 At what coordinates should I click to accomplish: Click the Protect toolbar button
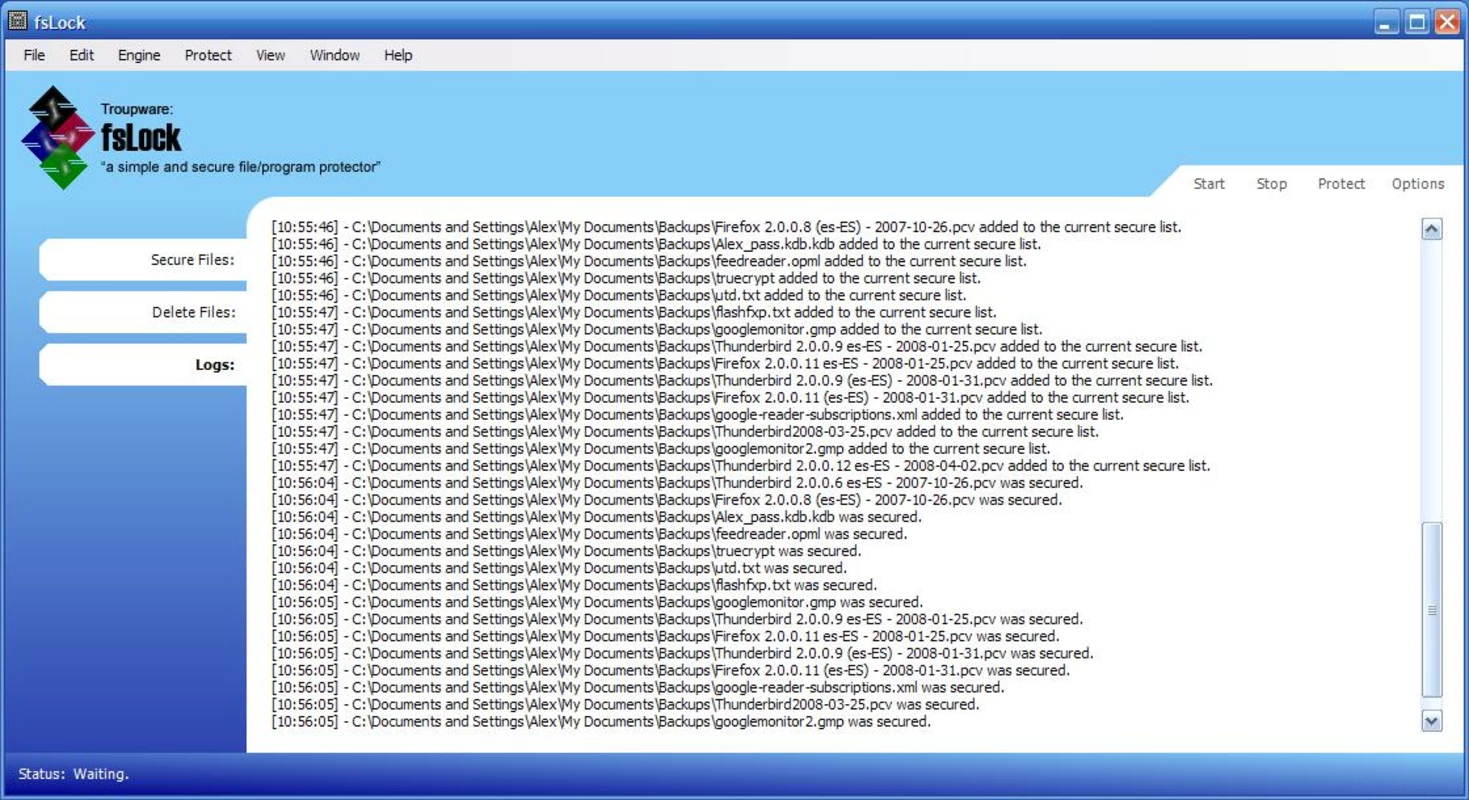[1341, 183]
